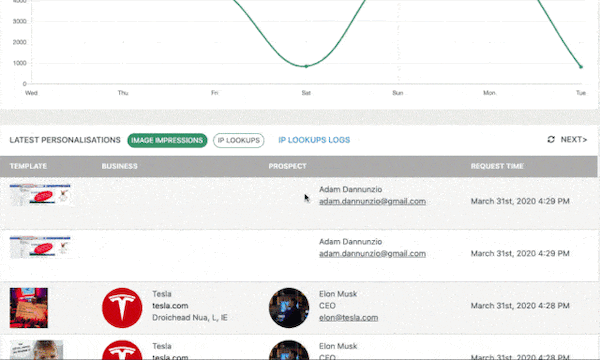
Task: Open the IP LOOKUPS LOGS link
Action: (x=314, y=140)
